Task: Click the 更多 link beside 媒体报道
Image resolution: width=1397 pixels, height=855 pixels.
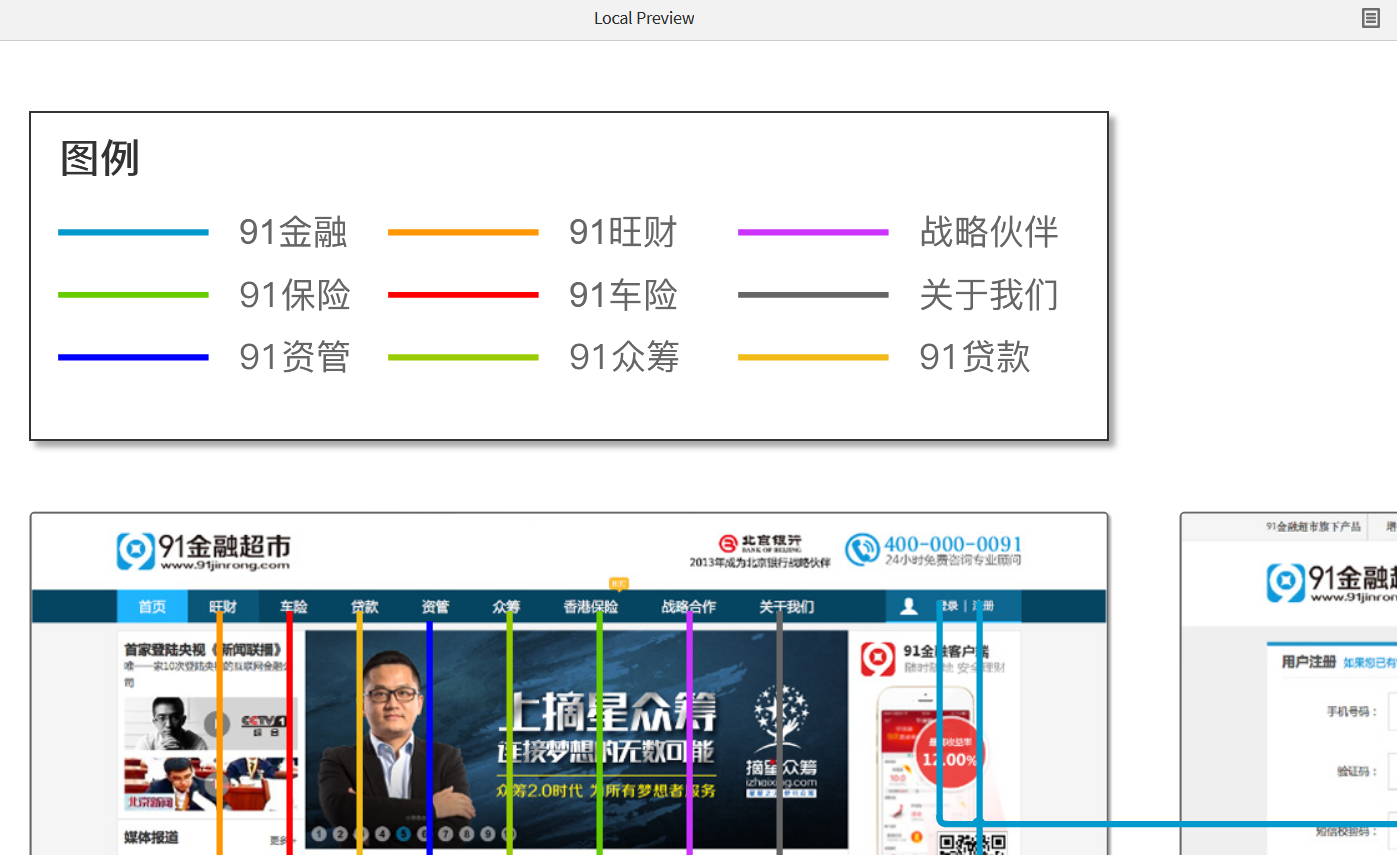Action: 281,841
